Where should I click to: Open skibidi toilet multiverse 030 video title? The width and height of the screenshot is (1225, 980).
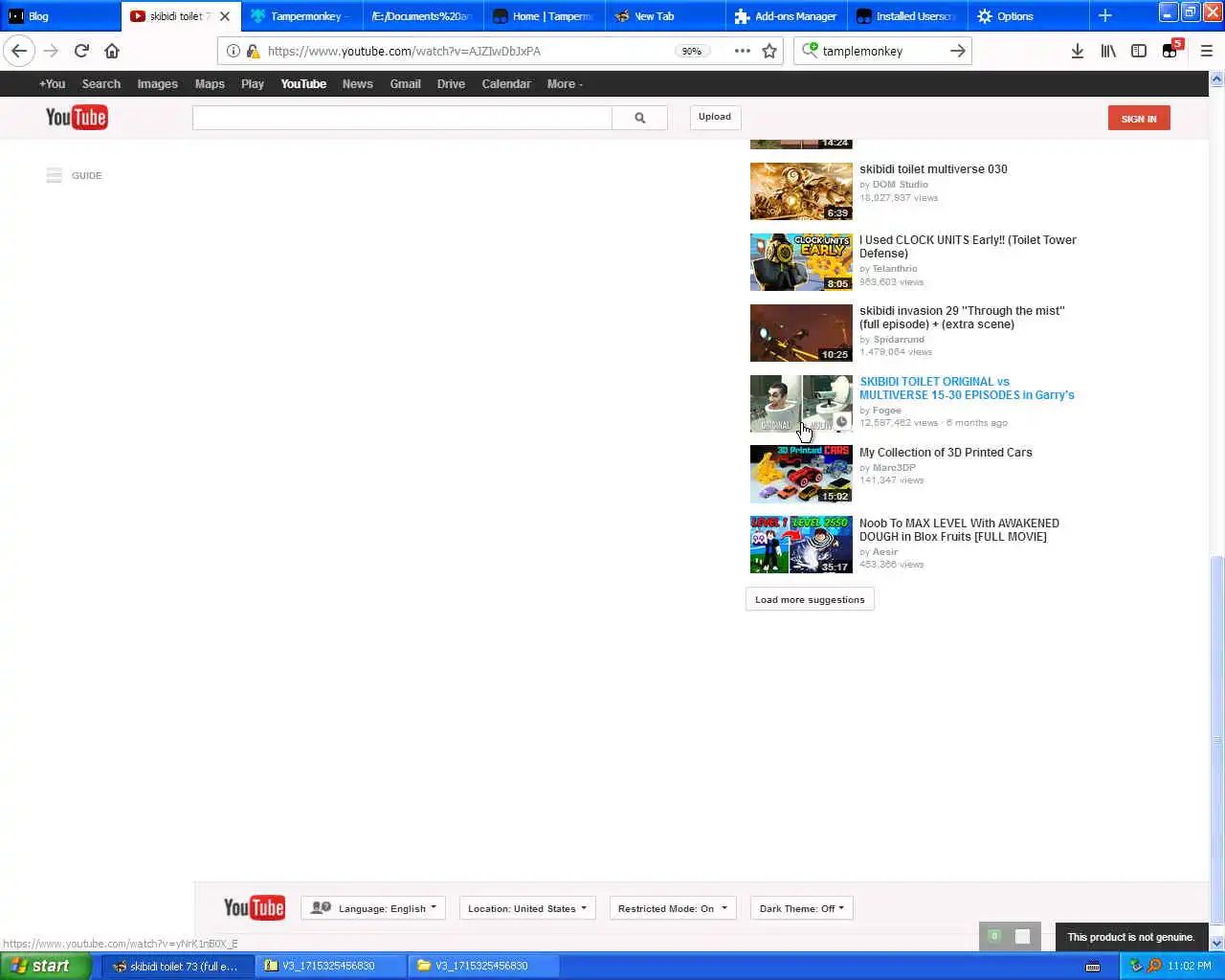pyautogui.click(x=933, y=169)
